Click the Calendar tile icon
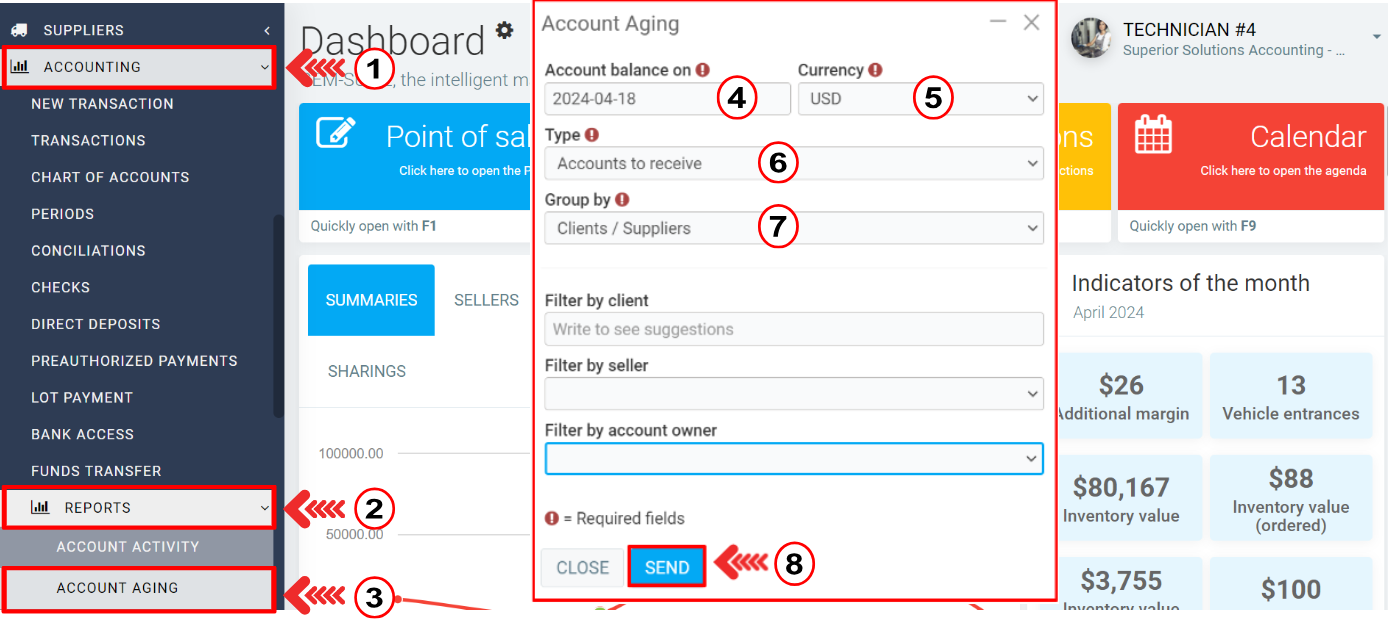Image resolution: width=1388 pixels, height=622 pixels. 1153,134
